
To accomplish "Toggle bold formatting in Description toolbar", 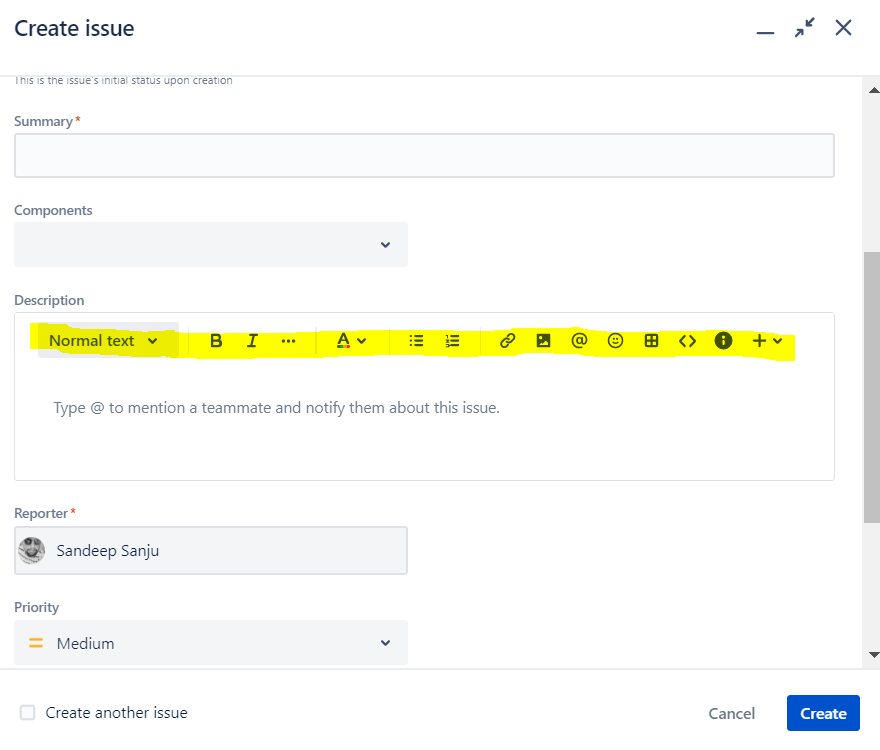I will point(216,341).
